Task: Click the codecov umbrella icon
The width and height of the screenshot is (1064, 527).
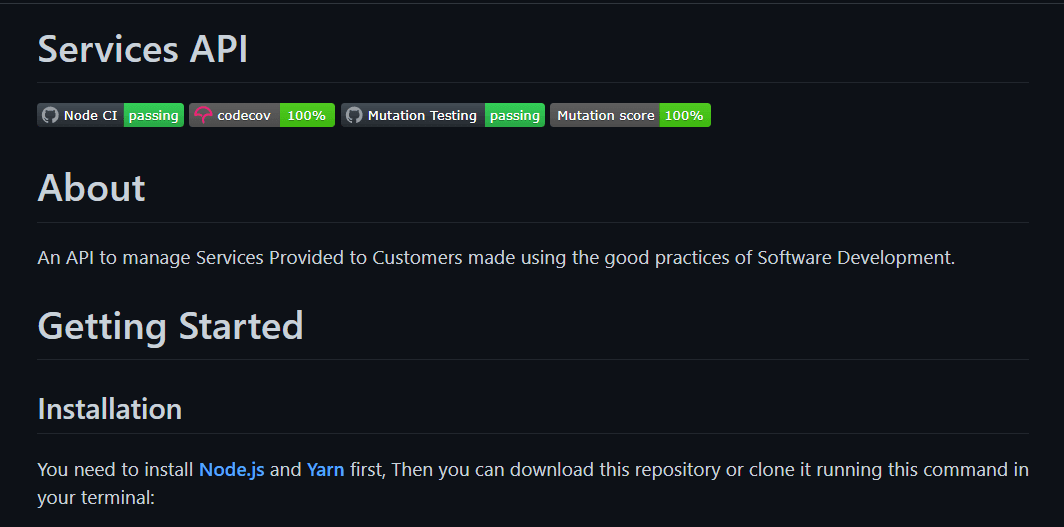Action: click(203, 115)
